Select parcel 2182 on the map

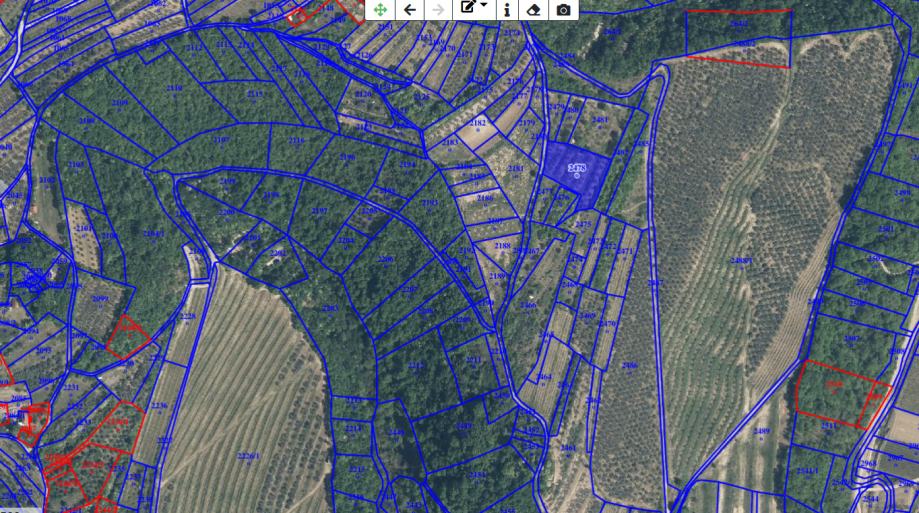478,125
